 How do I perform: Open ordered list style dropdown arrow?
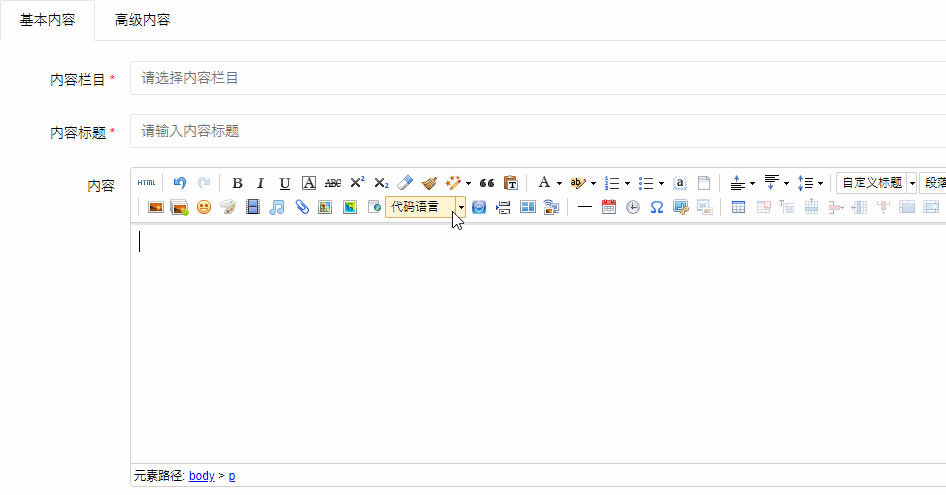coord(627,183)
